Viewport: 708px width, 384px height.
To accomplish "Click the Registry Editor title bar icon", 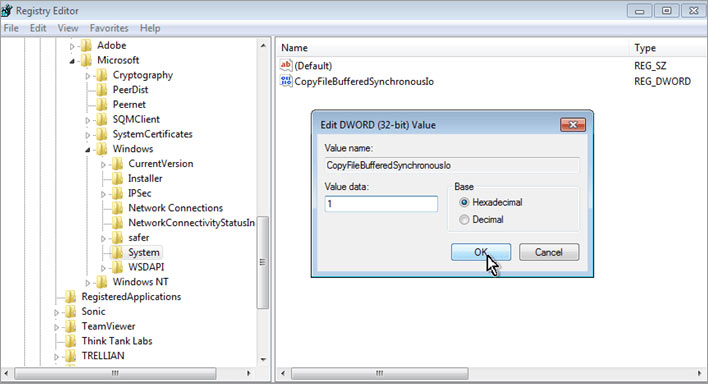I will click(x=7, y=10).
